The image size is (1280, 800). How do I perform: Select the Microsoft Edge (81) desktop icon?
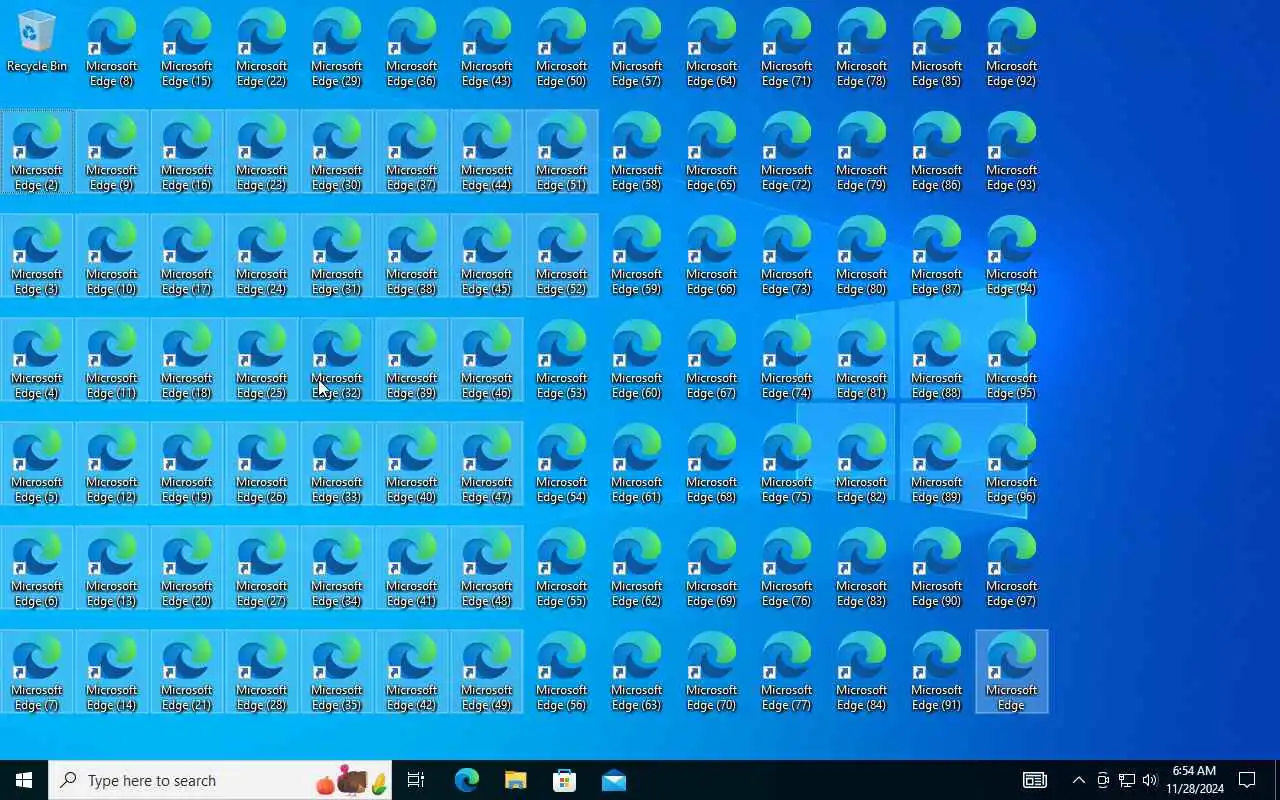point(862,360)
